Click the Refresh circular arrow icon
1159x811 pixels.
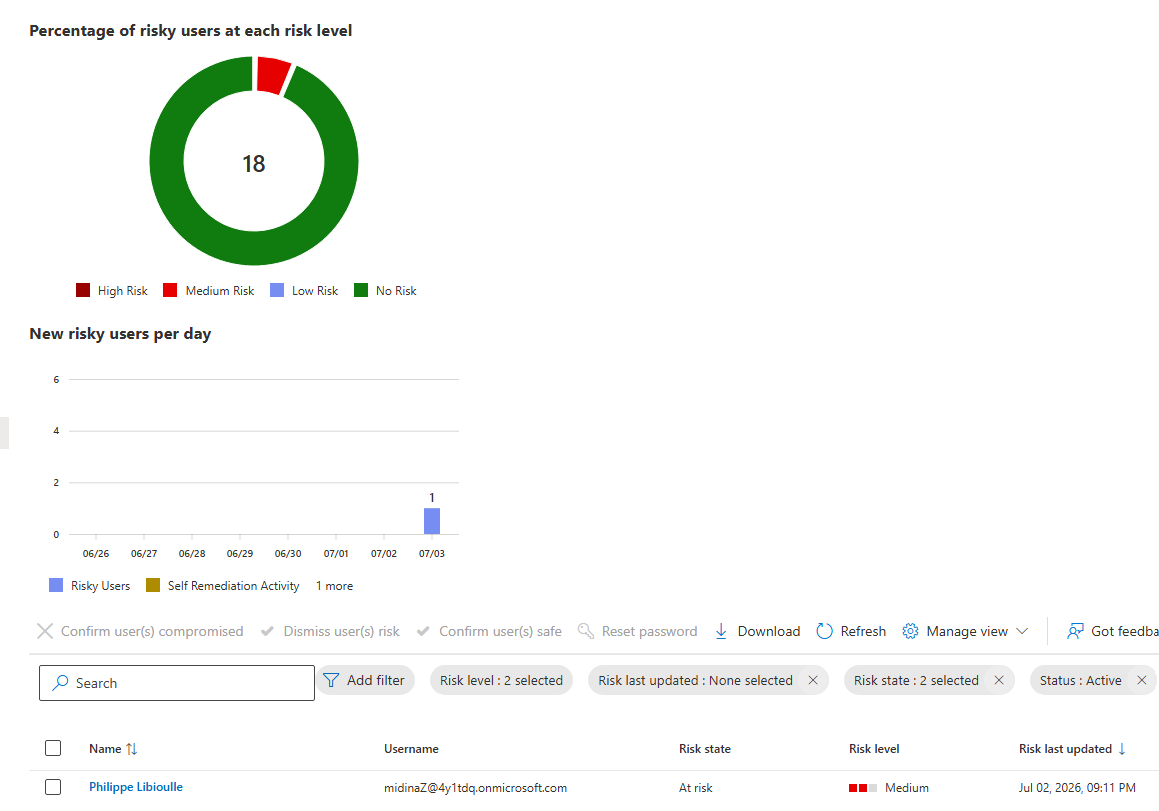pos(824,631)
